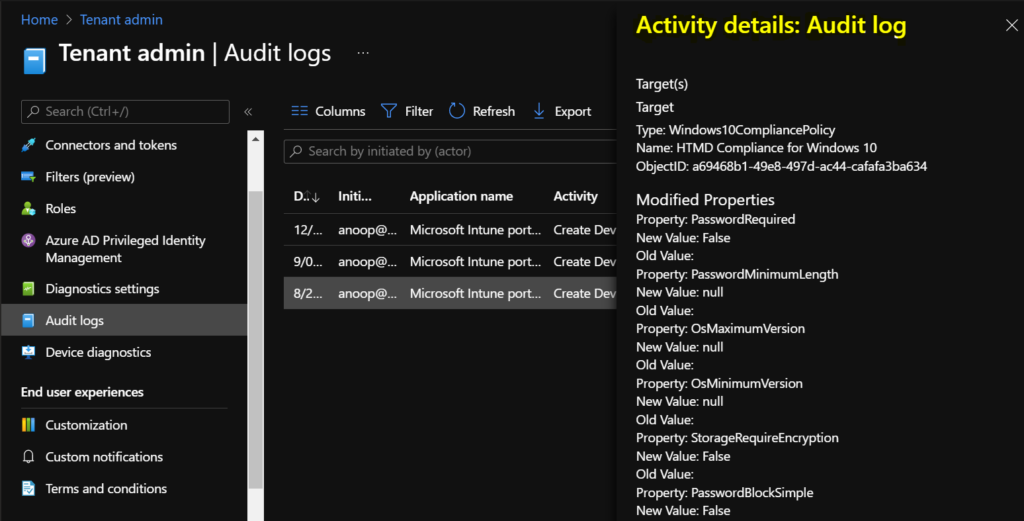Viewport: 1024px width, 521px height.
Task: Click the Refresh button
Action: coord(482,111)
